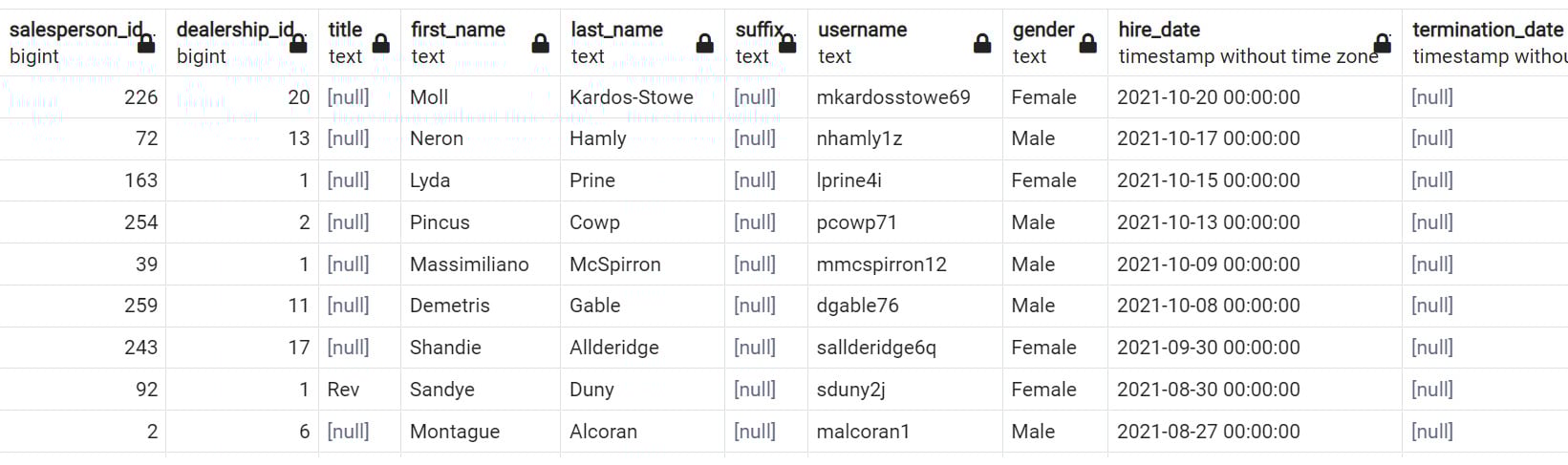
Task: Click lock icon on gender column
Action: [1087, 43]
